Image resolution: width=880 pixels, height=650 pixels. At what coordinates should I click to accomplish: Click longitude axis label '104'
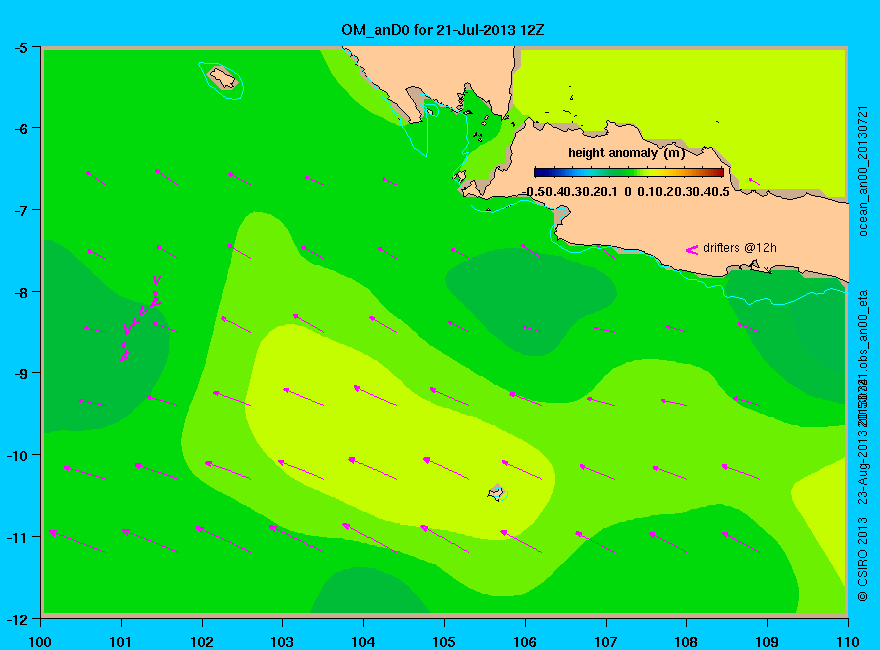363,642
